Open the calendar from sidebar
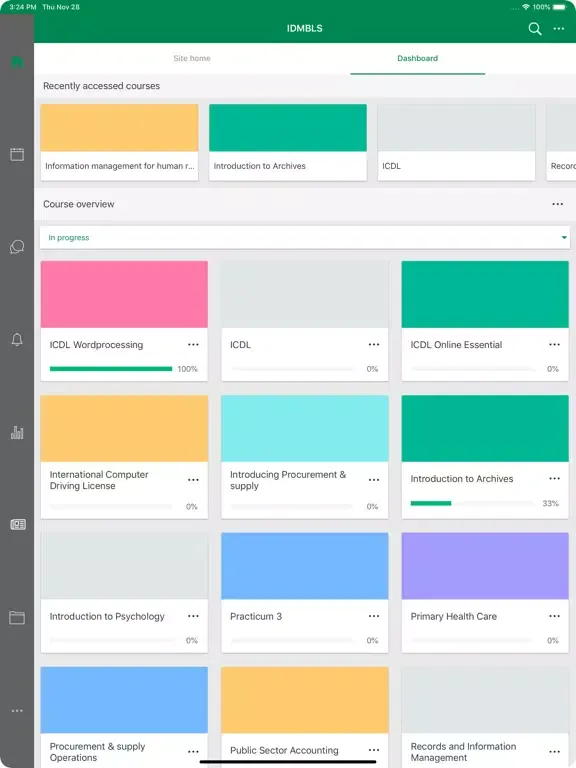The width and height of the screenshot is (576, 768). (17, 154)
